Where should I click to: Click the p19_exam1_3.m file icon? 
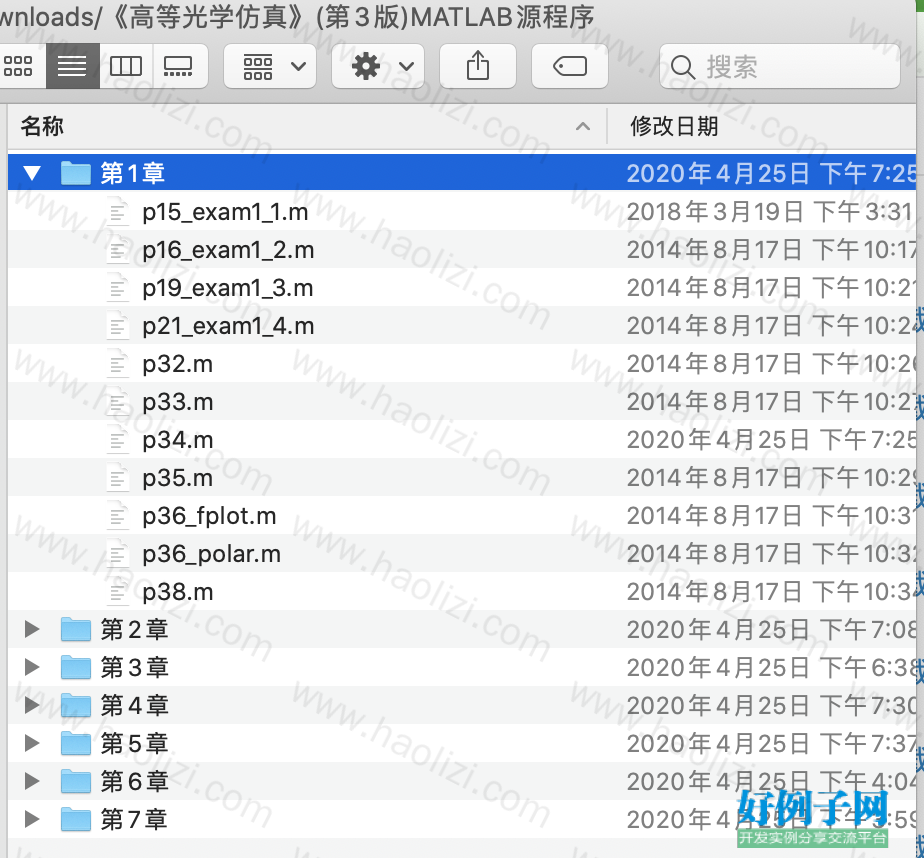point(117,288)
